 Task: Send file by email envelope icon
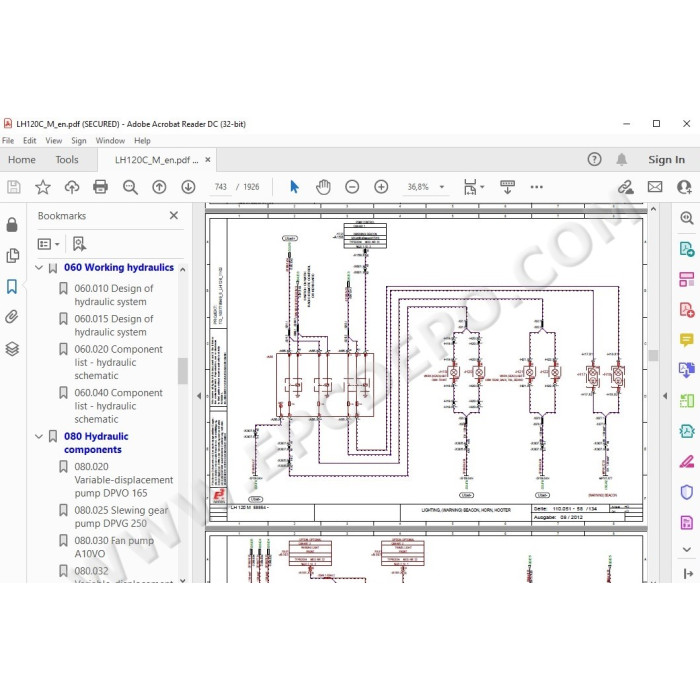tap(655, 187)
